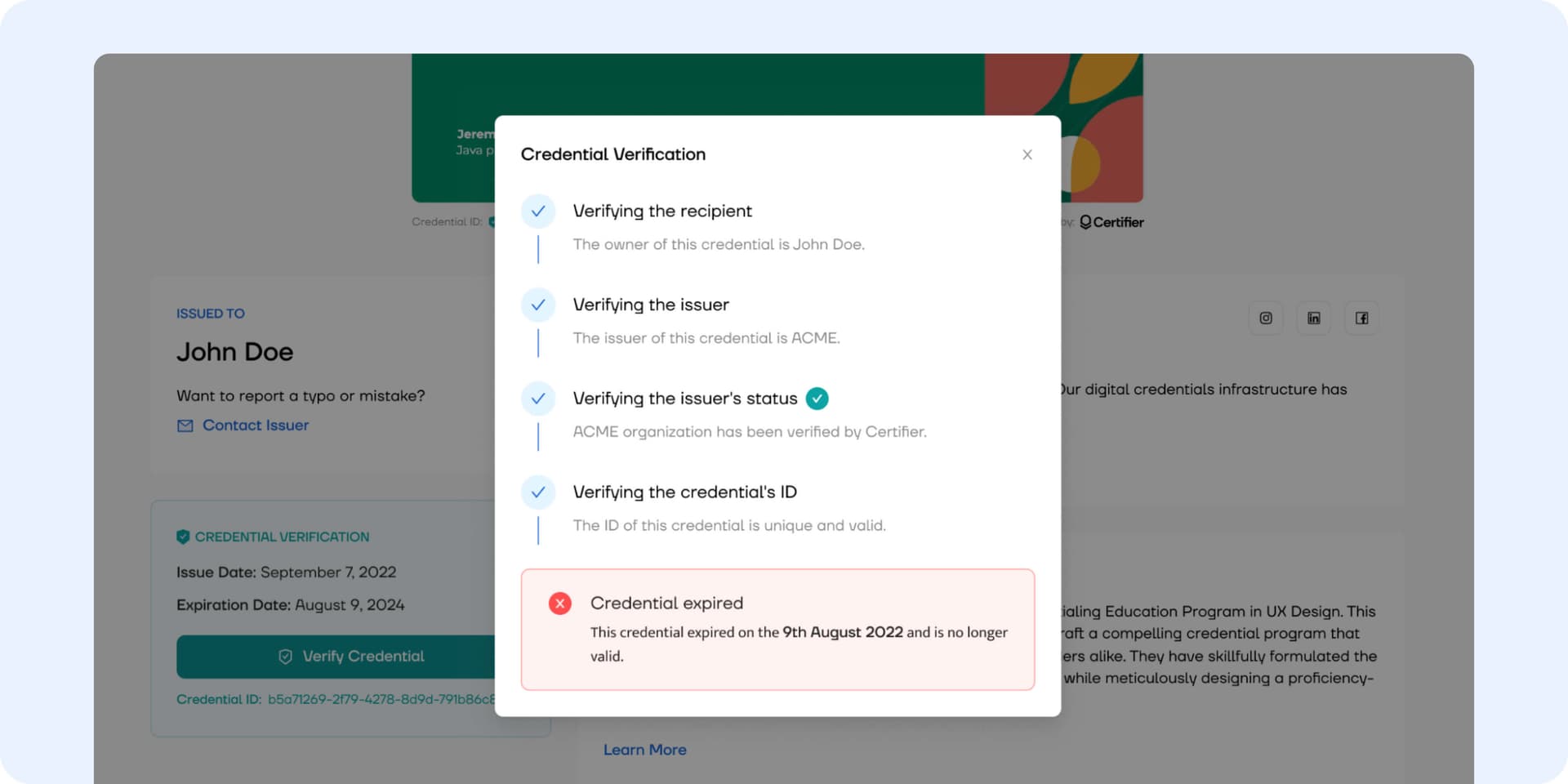Click the envelope icon beside Contact Issuer
The width and height of the screenshot is (1568, 784).
click(x=185, y=425)
